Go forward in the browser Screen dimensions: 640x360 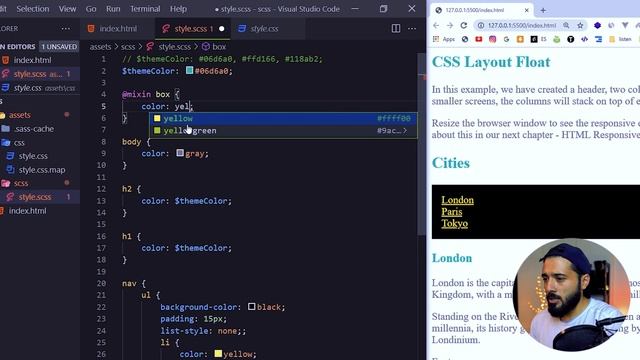pos(450,25)
